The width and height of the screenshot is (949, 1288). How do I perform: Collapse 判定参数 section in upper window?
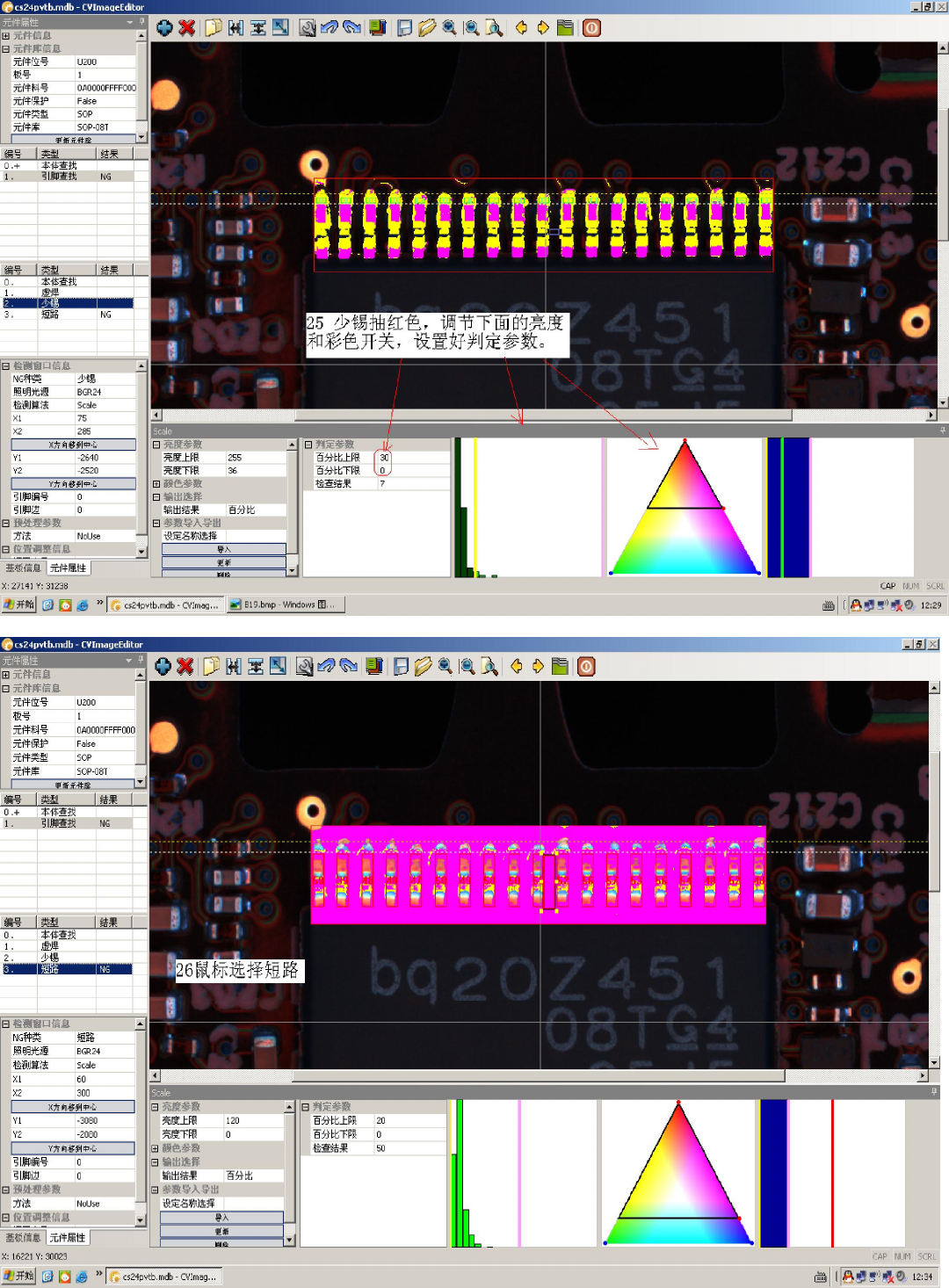(308, 445)
